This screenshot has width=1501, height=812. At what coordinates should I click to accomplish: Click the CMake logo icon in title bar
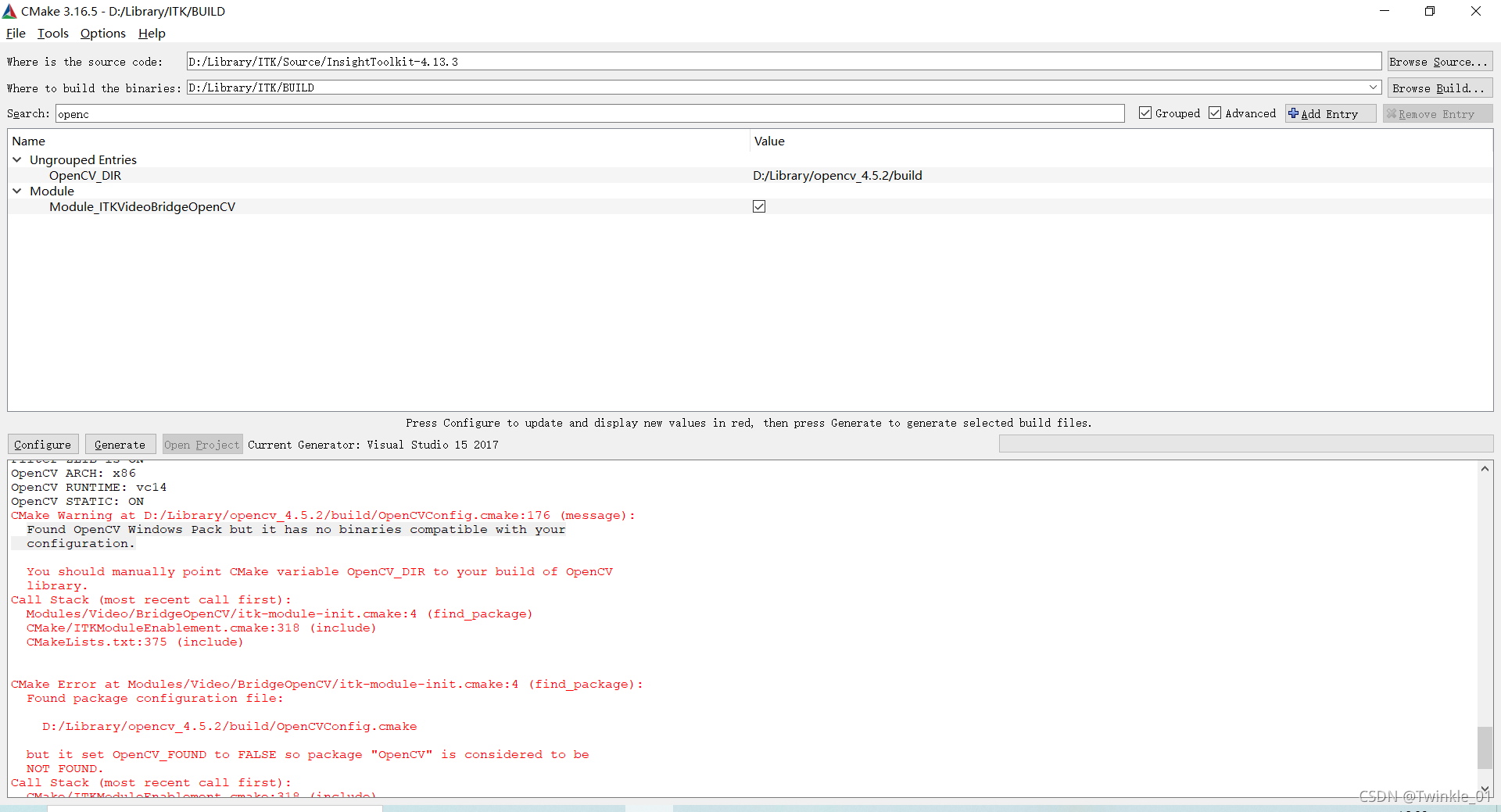[x=9, y=11]
